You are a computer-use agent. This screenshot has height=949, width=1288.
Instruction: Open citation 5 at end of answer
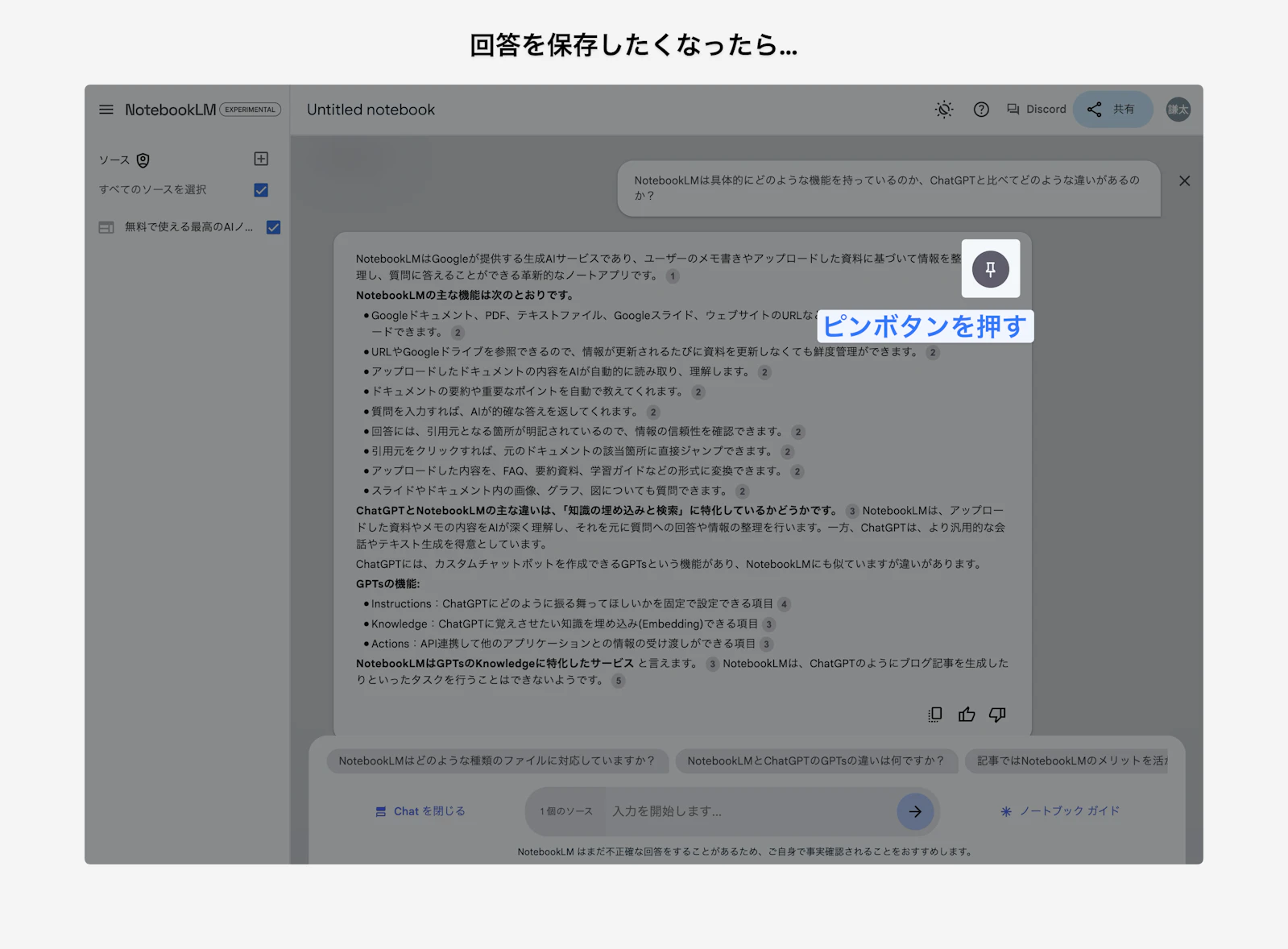coord(618,681)
